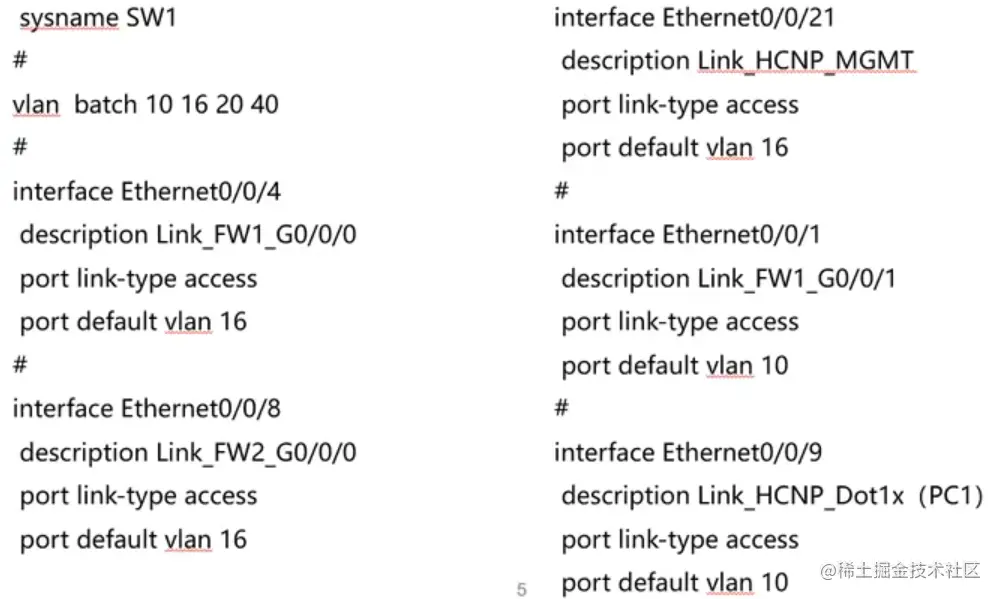
Task: Select the interface Ethernet0/0/21 heading
Action: tap(694, 18)
